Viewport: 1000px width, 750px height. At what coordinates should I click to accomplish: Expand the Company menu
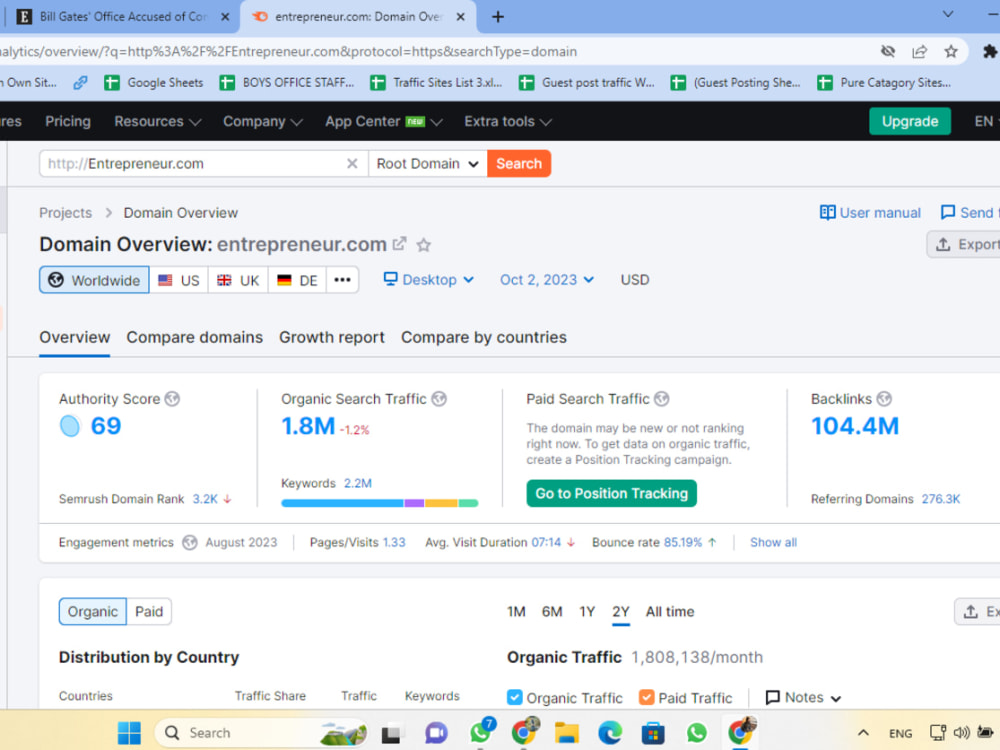pos(262,121)
